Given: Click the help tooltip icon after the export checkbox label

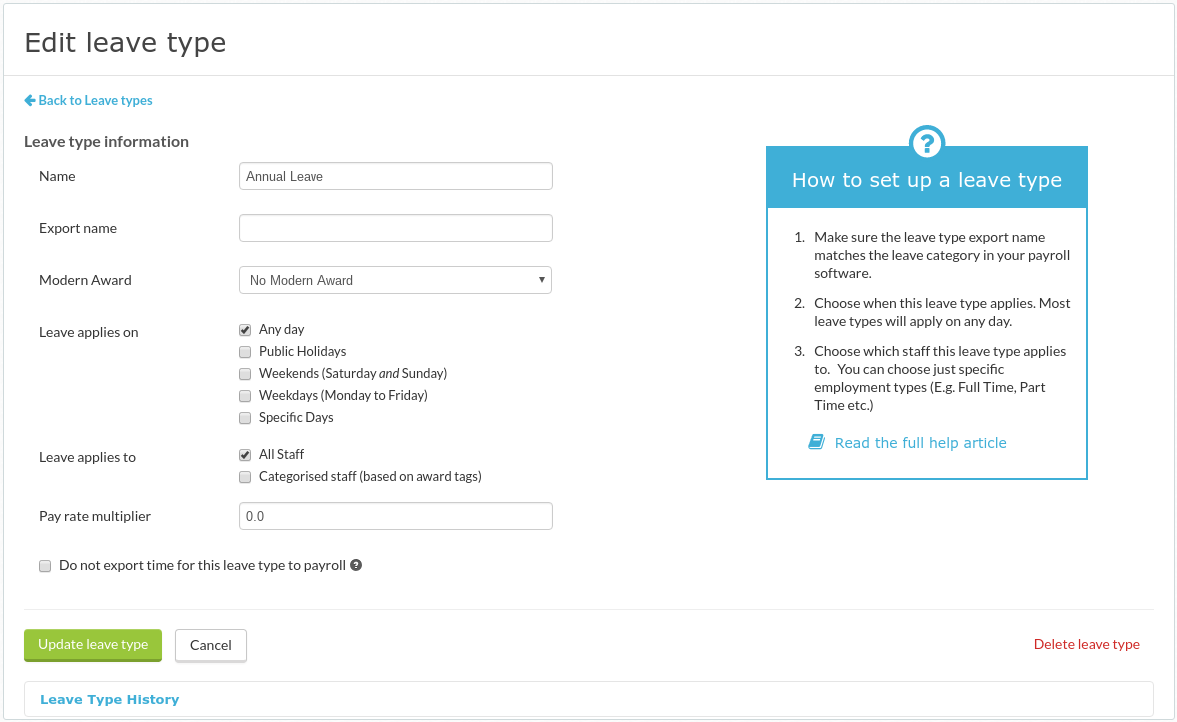Looking at the screenshot, I should 356,565.
